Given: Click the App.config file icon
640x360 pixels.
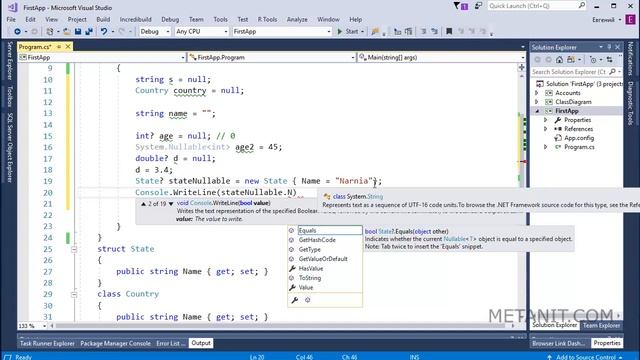Looking at the screenshot, I should 558,138.
